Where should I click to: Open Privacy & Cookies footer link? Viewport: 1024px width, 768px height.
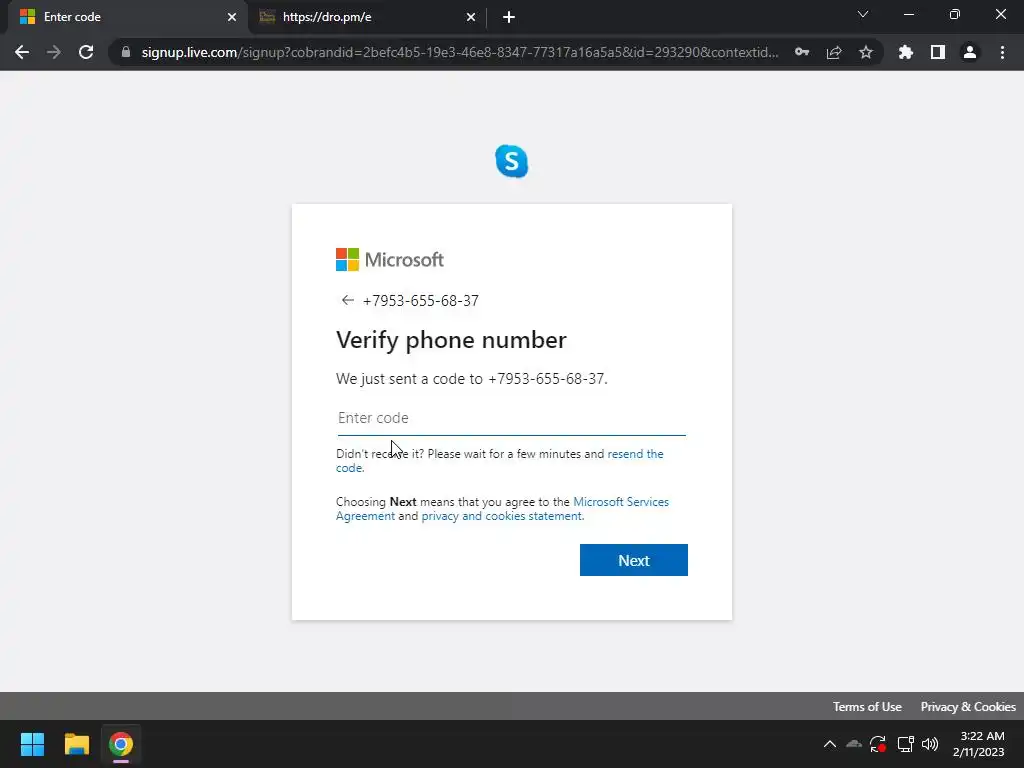(x=968, y=707)
